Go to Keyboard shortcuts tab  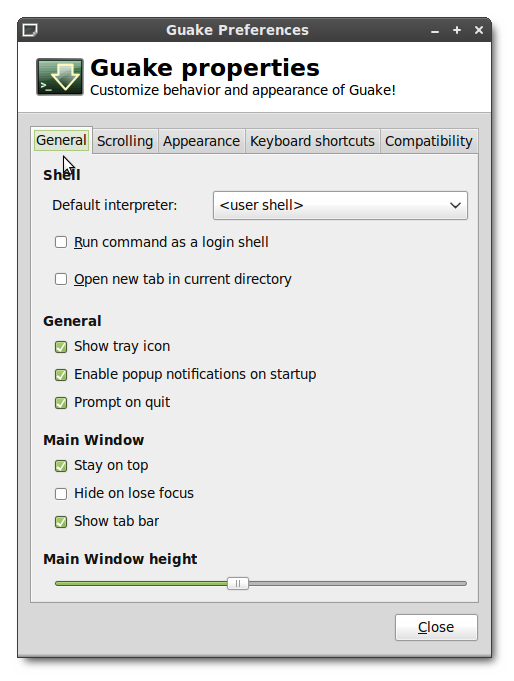[x=312, y=141]
